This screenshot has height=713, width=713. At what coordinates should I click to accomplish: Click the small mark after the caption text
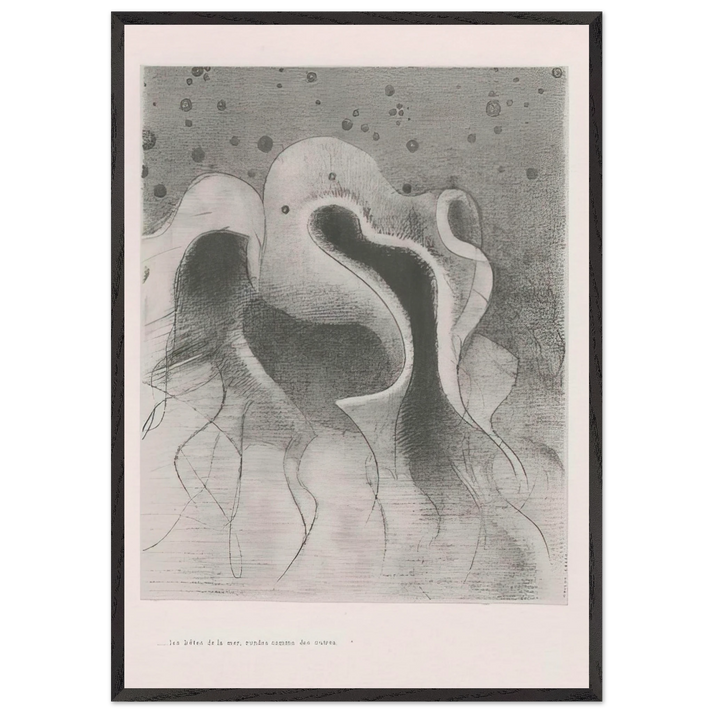point(352,641)
